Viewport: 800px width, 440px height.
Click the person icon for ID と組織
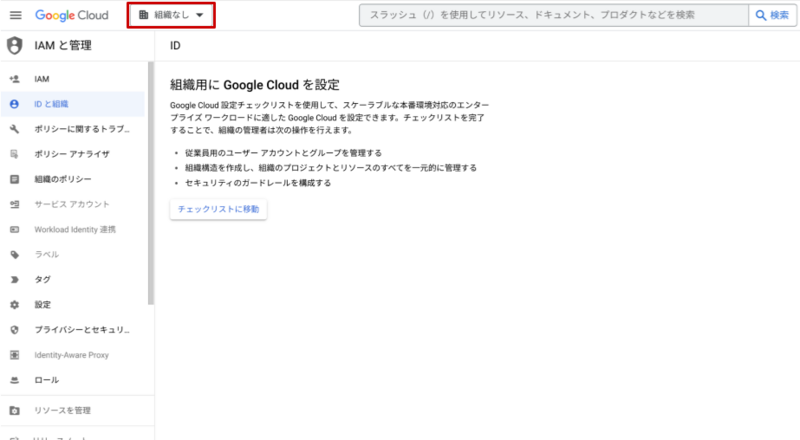click(14, 104)
